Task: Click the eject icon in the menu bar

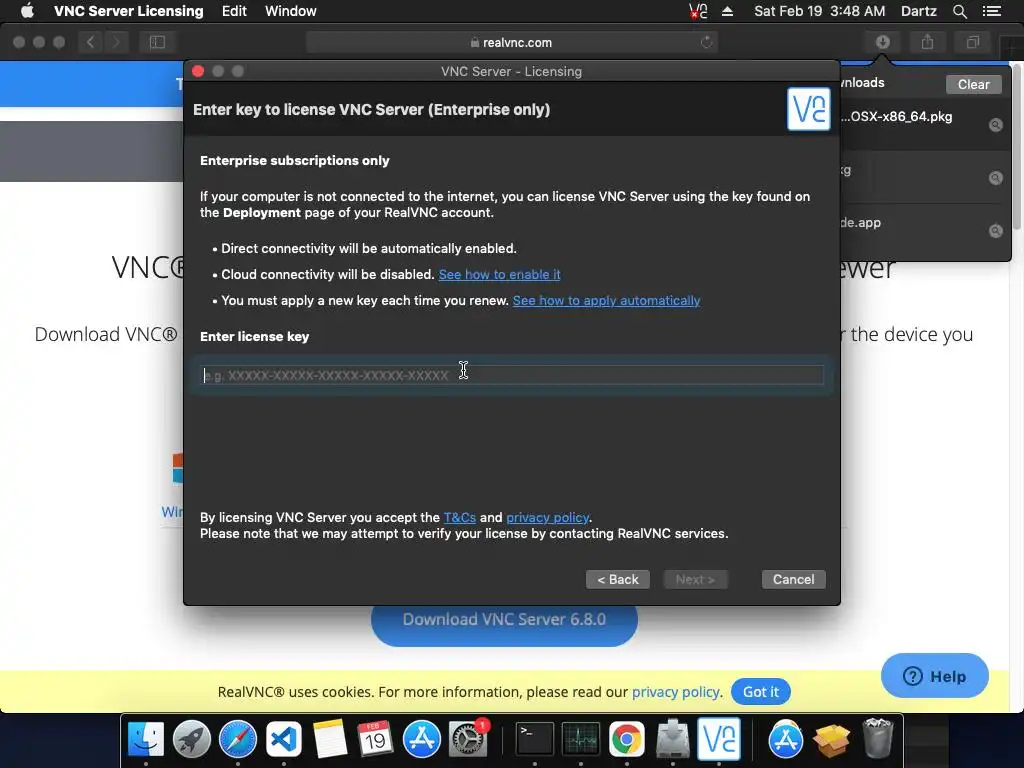Action: point(728,11)
